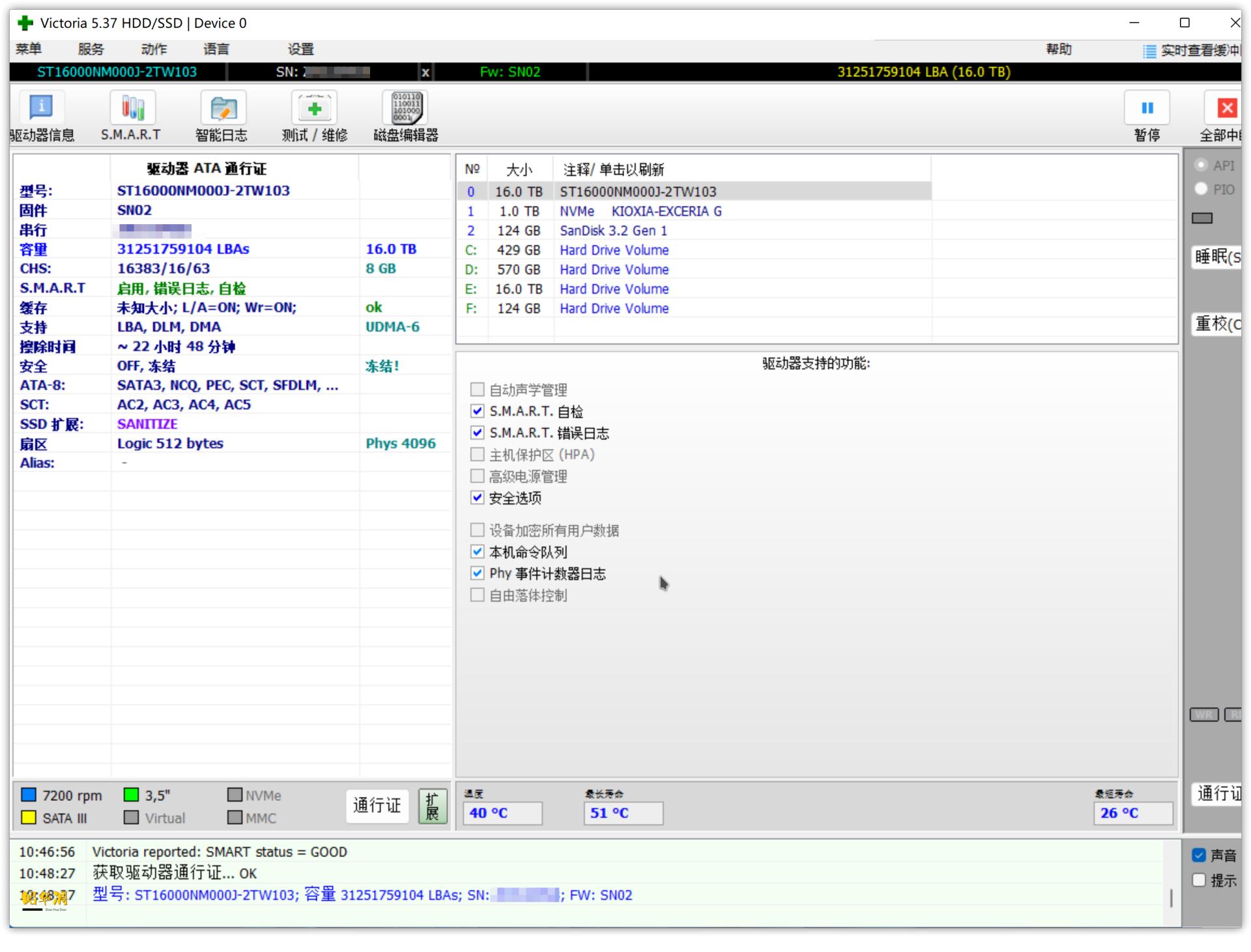Uncheck the 本机命令队列 checkbox

tap(478, 552)
